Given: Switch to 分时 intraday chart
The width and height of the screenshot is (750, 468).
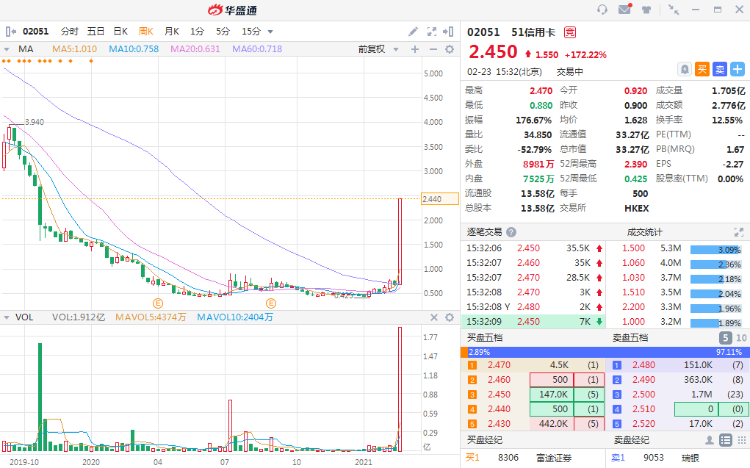Looking at the screenshot, I should (69, 32).
